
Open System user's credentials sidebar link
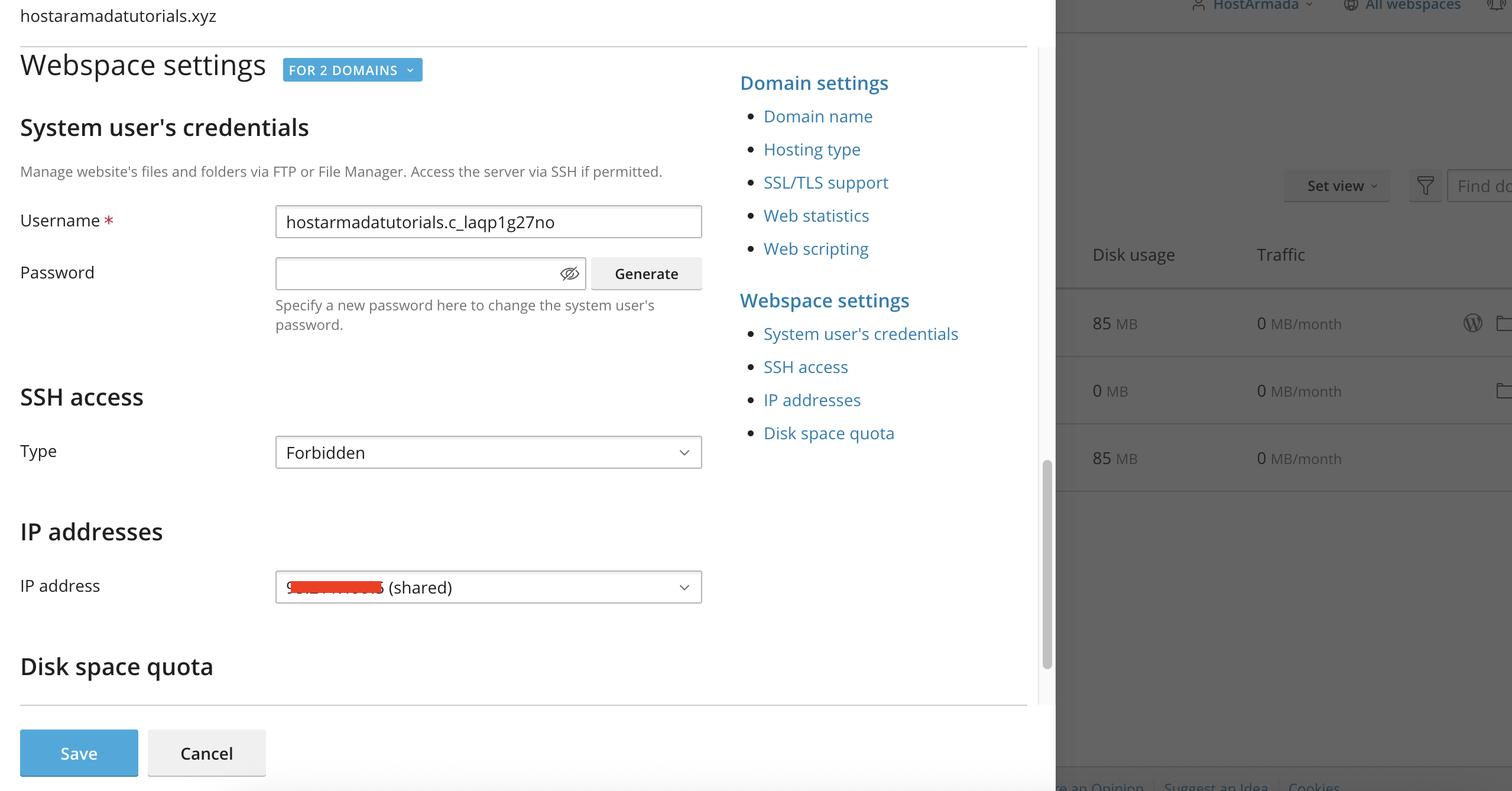click(861, 334)
